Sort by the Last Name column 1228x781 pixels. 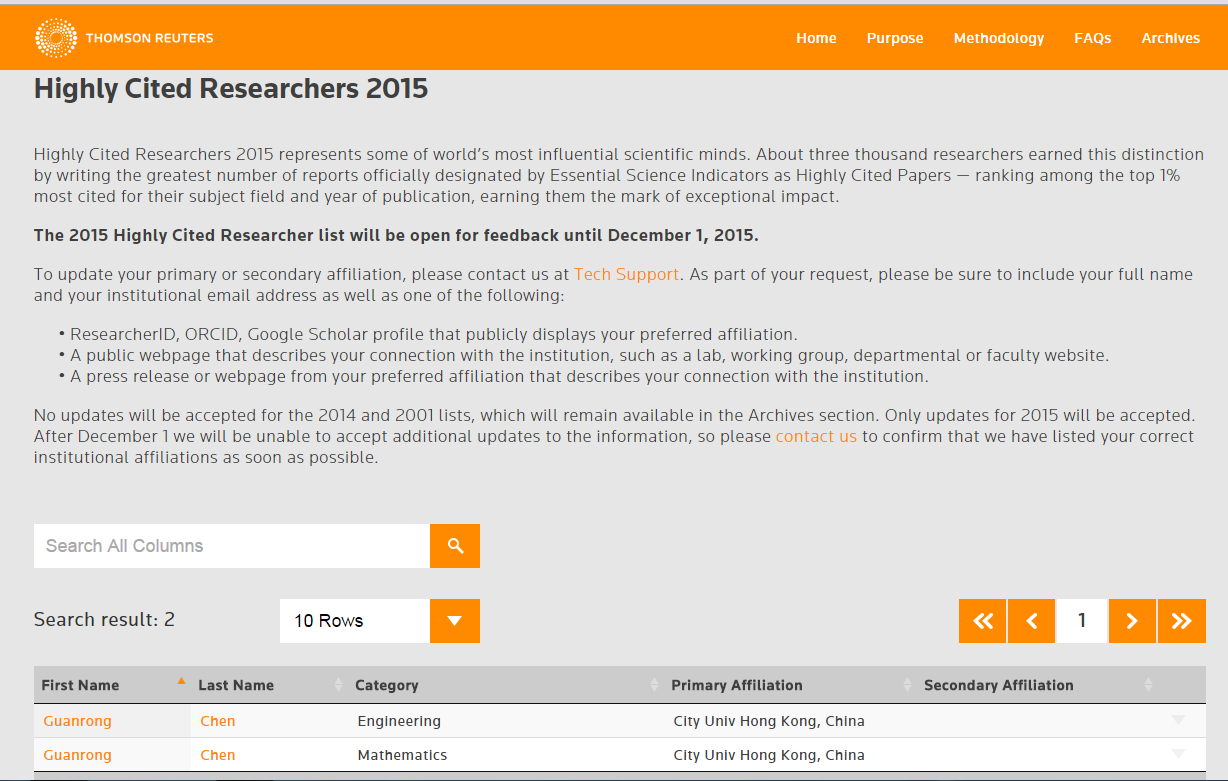(269, 685)
